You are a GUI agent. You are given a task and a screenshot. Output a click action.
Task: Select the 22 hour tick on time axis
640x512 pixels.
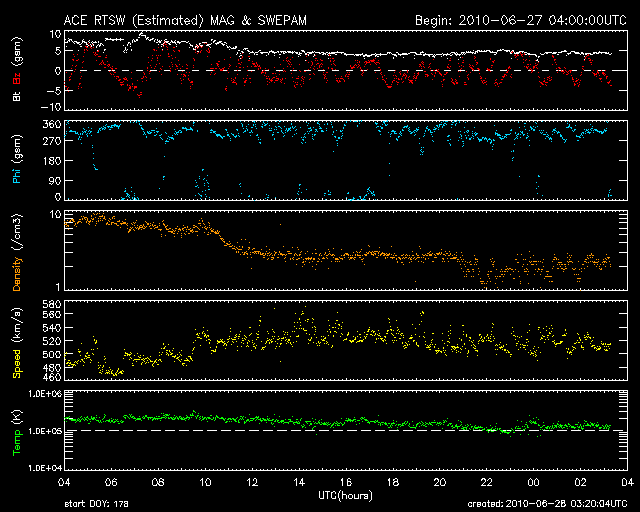(x=487, y=483)
